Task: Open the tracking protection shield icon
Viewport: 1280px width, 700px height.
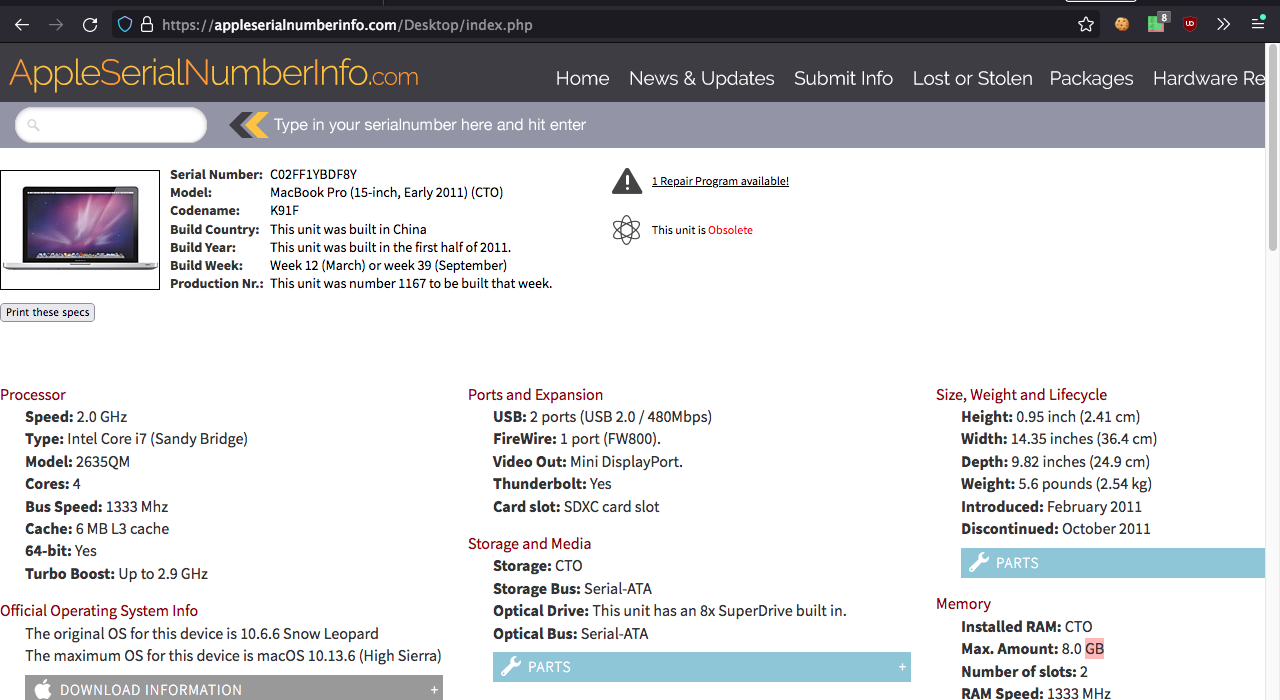Action: click(125, 24)
